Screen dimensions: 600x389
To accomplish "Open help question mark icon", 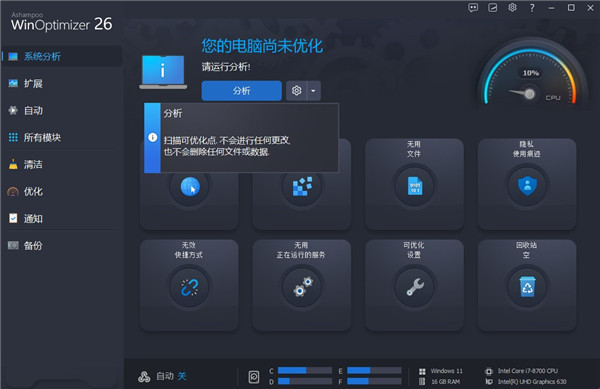I will click(x=532, y=8).
